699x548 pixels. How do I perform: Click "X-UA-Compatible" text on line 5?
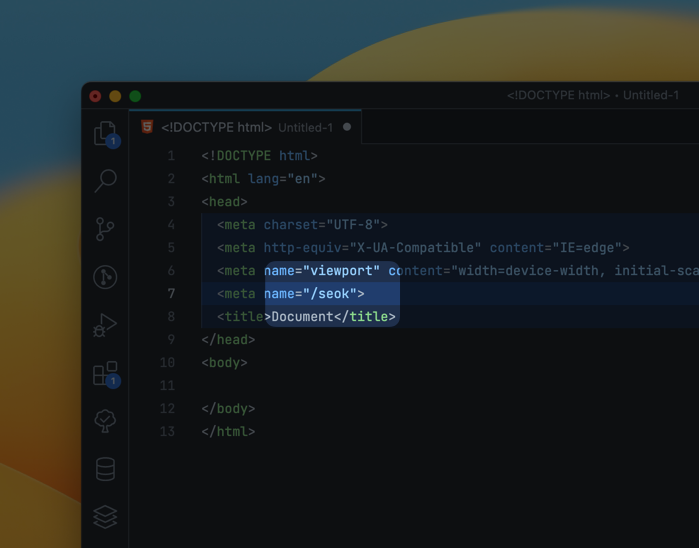coord(415,248)
